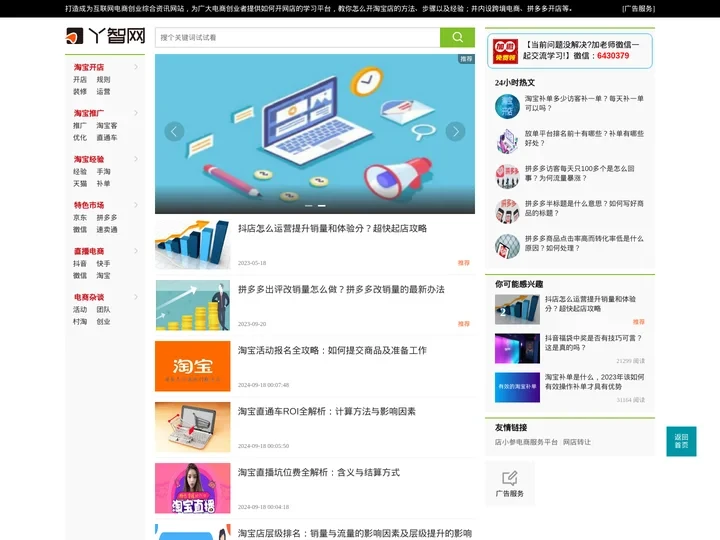Open the 淘宝推广 menu heading
The width and height of the screenshot is (720, 540).
pos(89,113)
